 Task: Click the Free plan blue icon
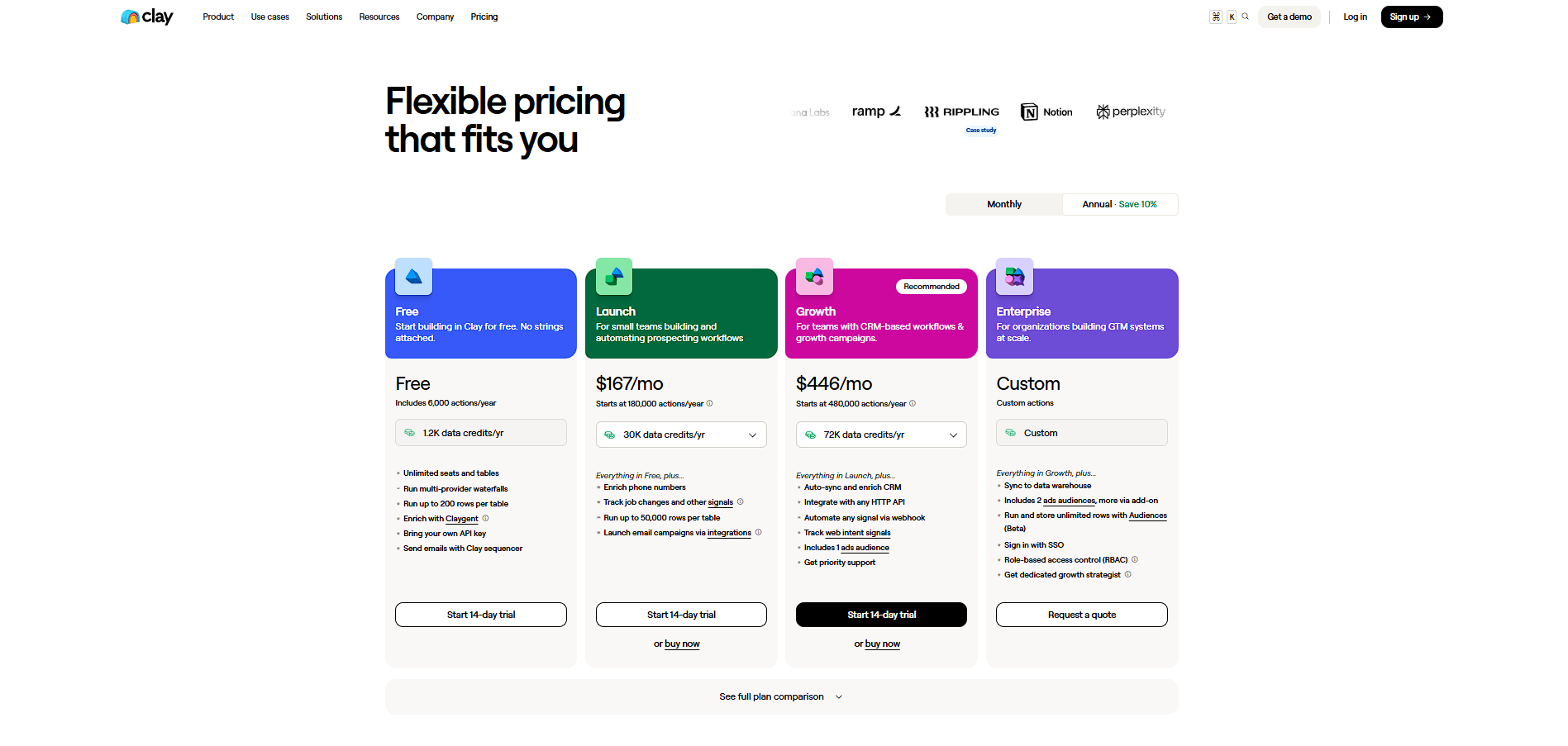click(413, 277)
